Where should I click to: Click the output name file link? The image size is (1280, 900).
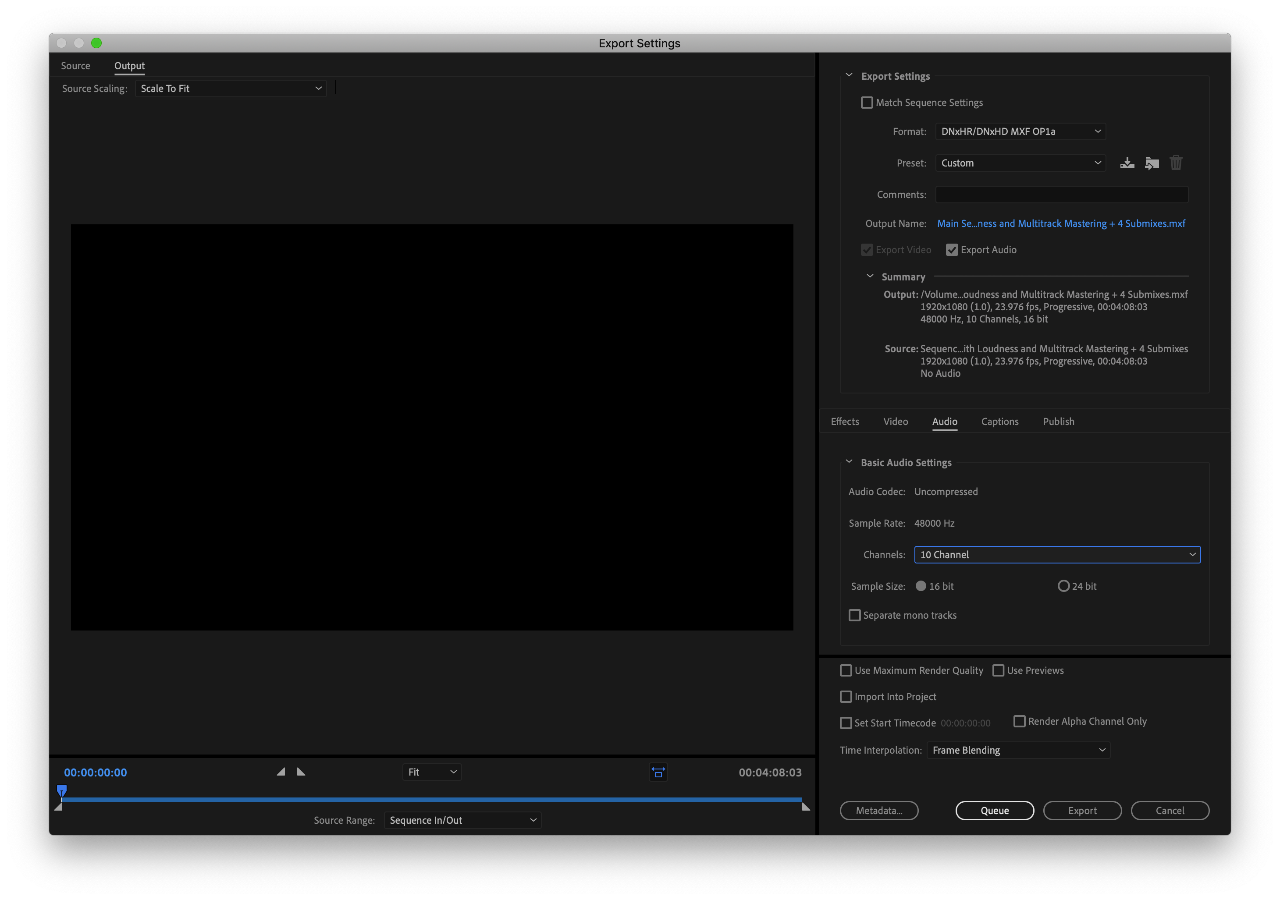click(1061, 224)
